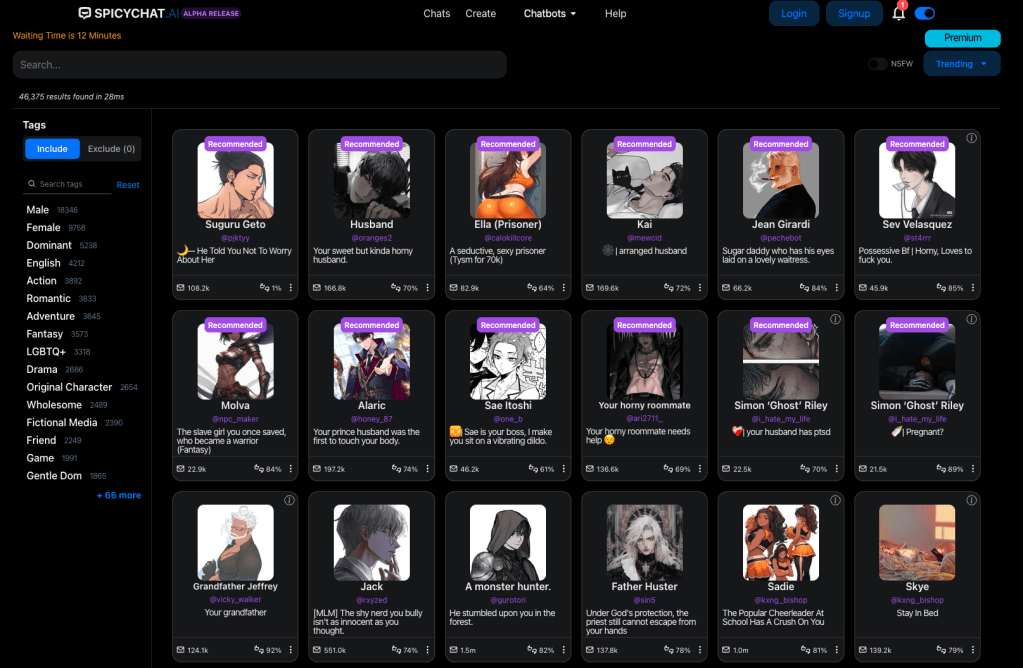1023x668 pixels.
Task: Click the Premium button
Action: (x=962, y=38)
